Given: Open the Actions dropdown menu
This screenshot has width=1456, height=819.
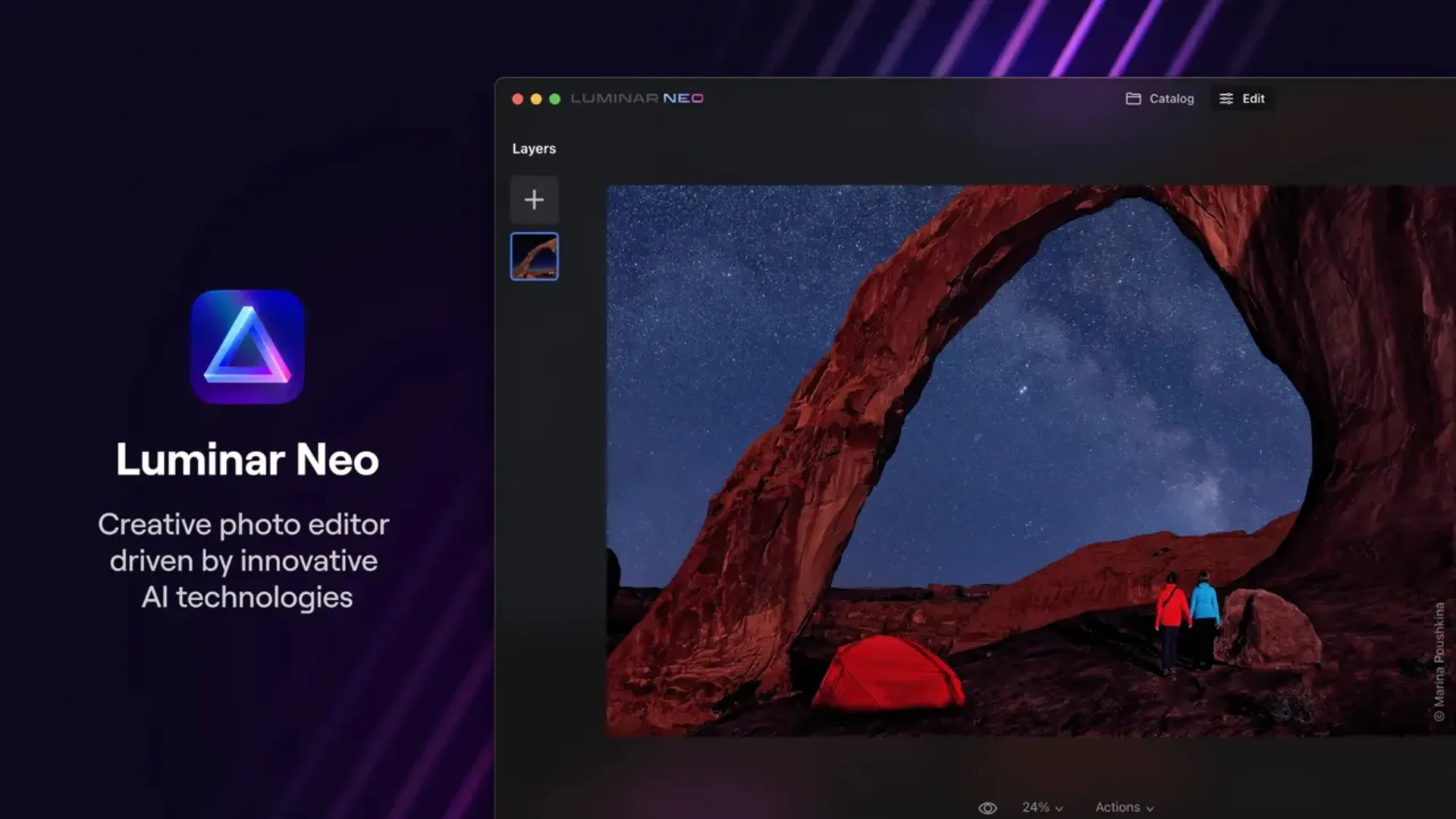Looking at the screenshot, I should click(x=1117, y=807).
